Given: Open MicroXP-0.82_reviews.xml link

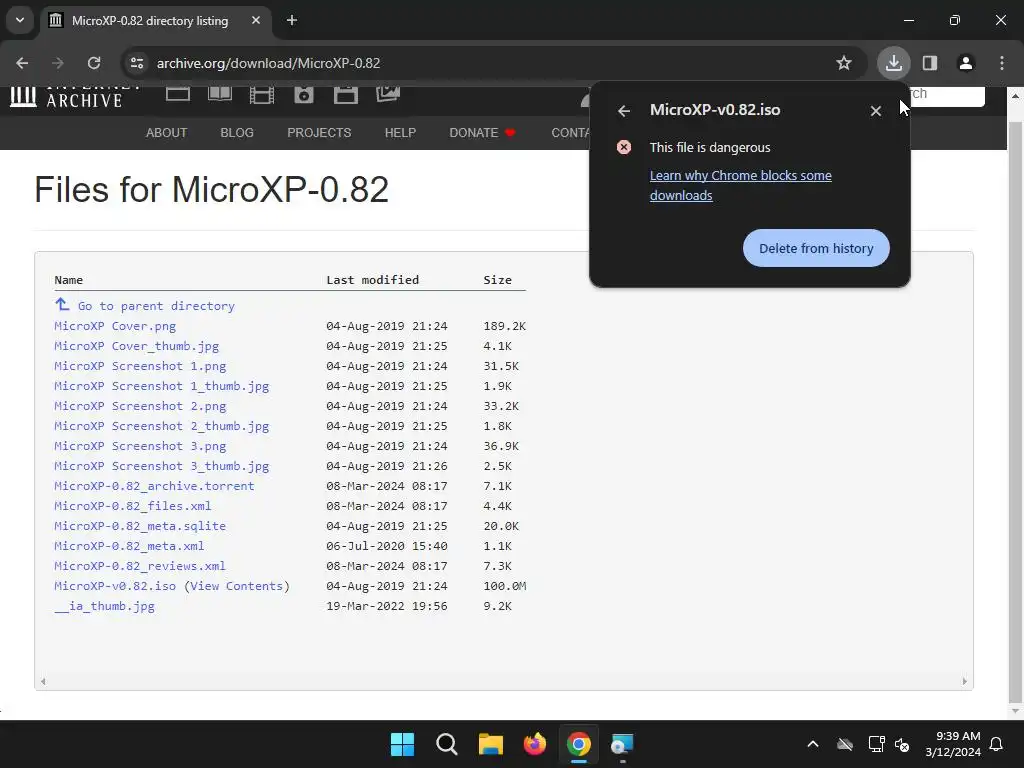Looking at the screenshot, I should [140, 566].
